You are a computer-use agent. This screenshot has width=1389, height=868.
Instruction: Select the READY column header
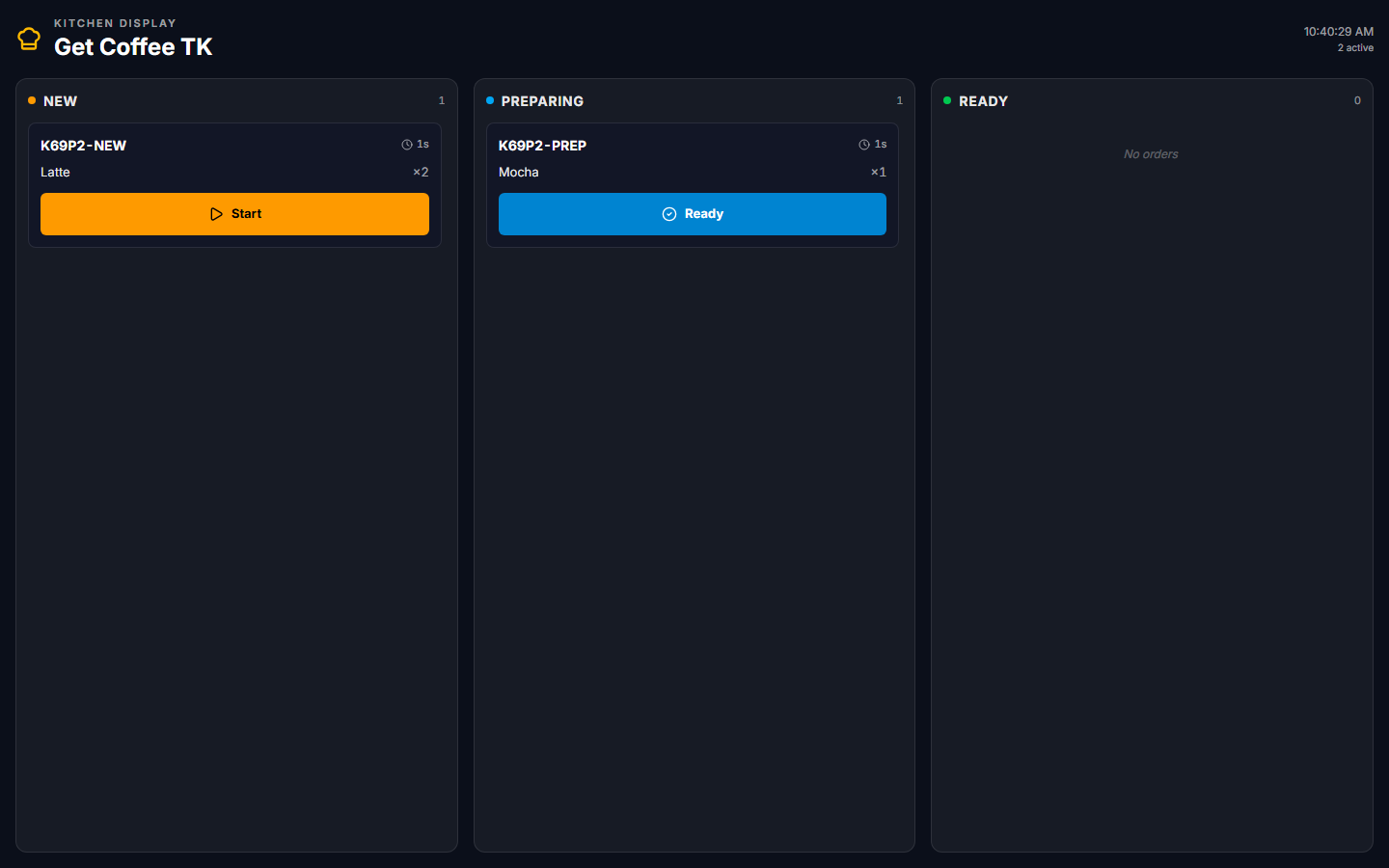point(983,101)
